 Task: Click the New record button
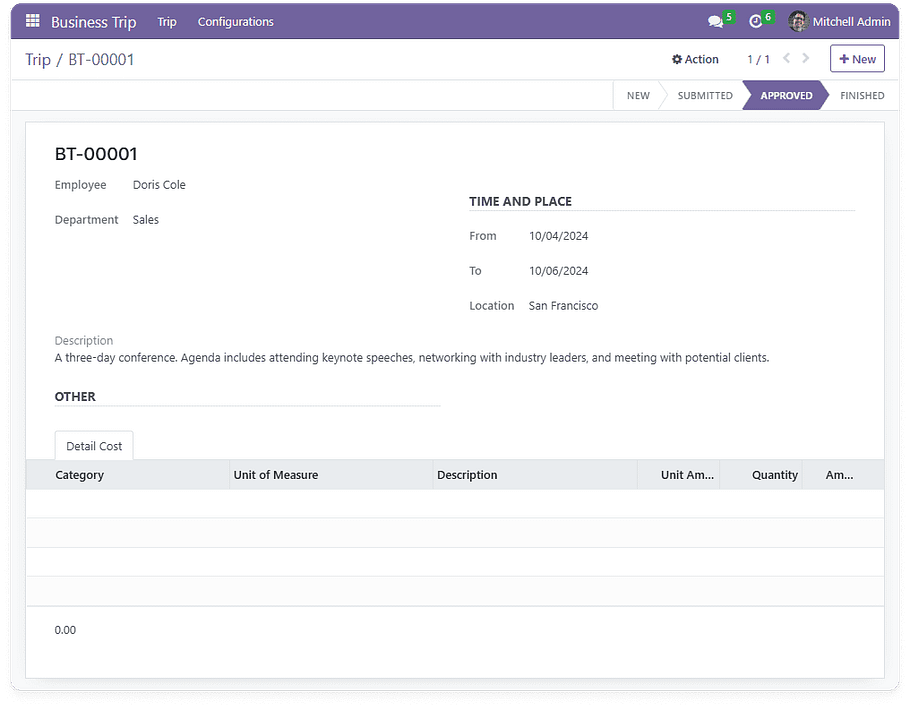857,59
